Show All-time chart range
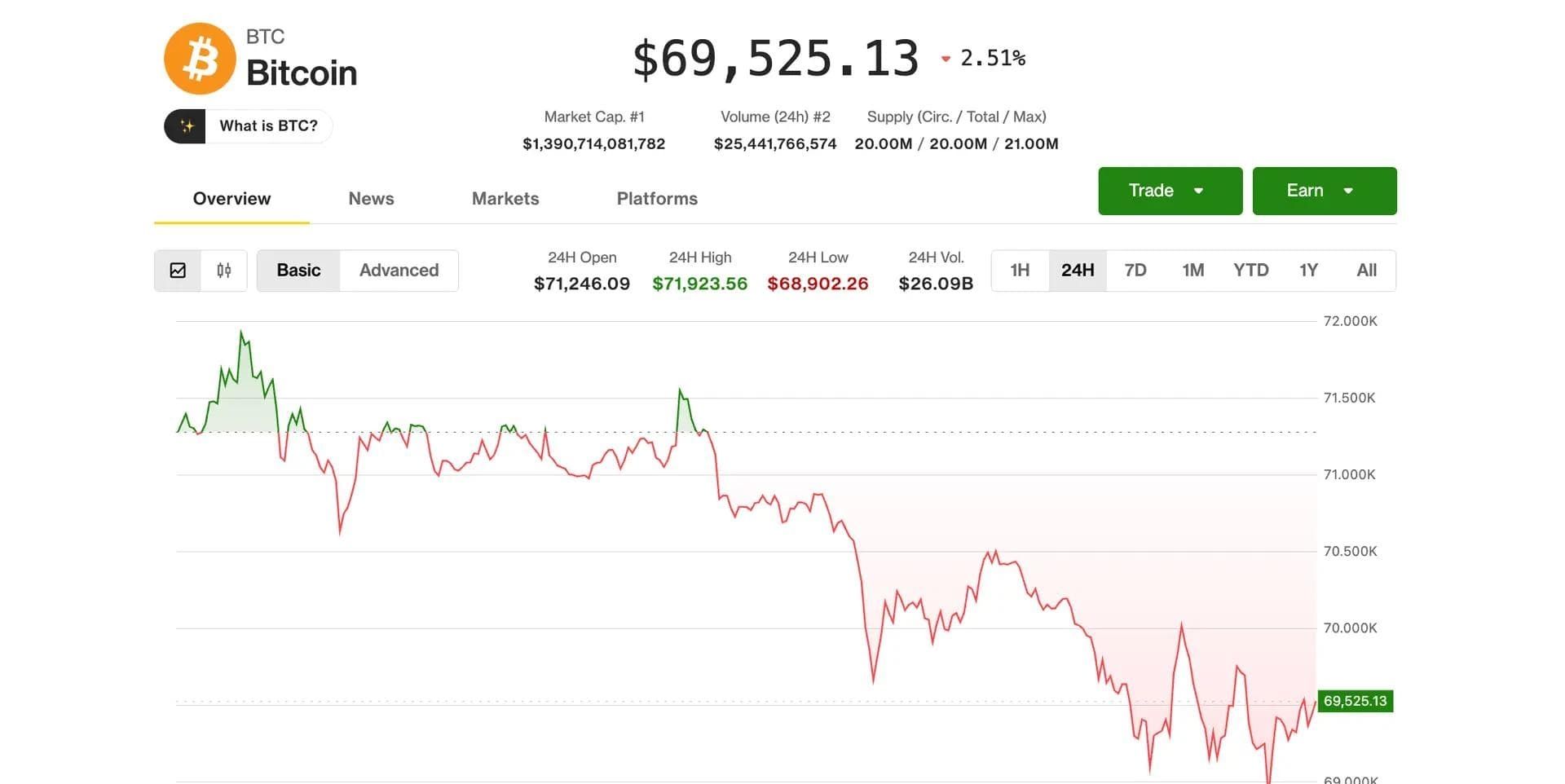1565x784 pixels. coord(1366,271)
